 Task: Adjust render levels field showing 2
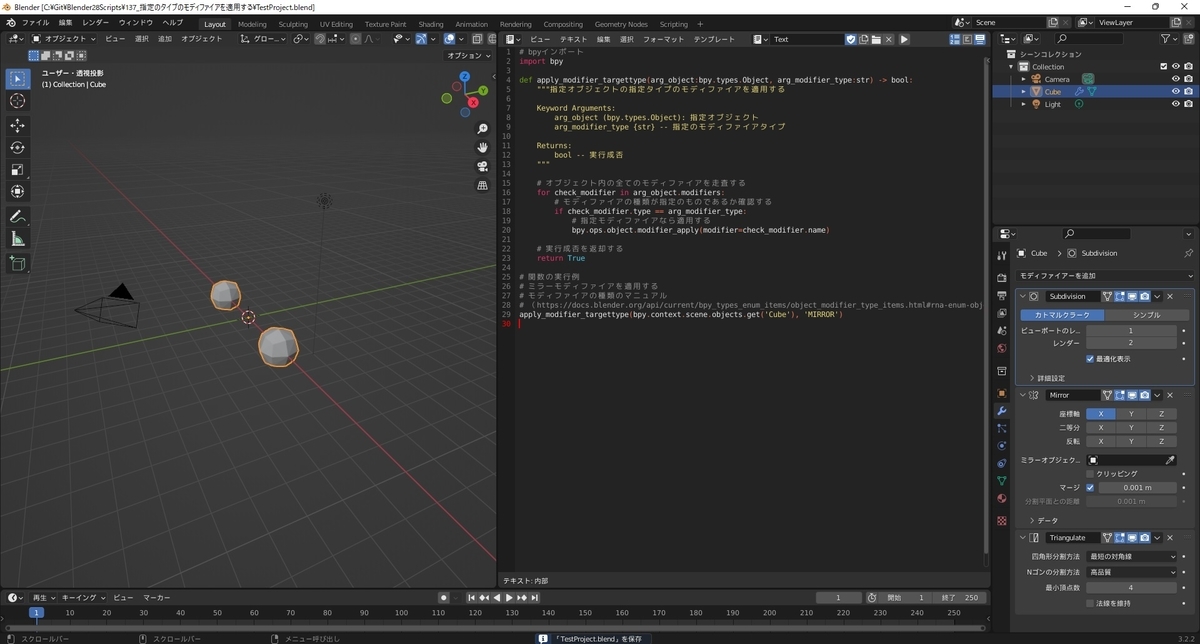click(1131, 343)
